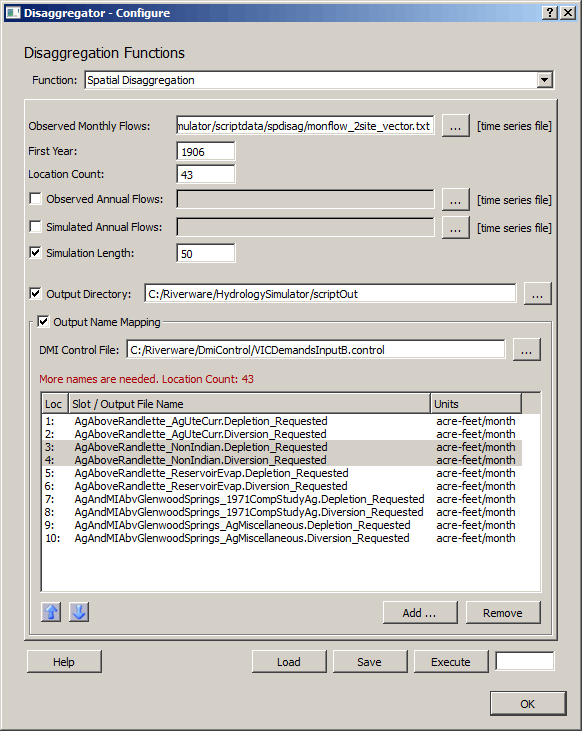Click browse button beside Observed Annual Flows

(456, 200)
